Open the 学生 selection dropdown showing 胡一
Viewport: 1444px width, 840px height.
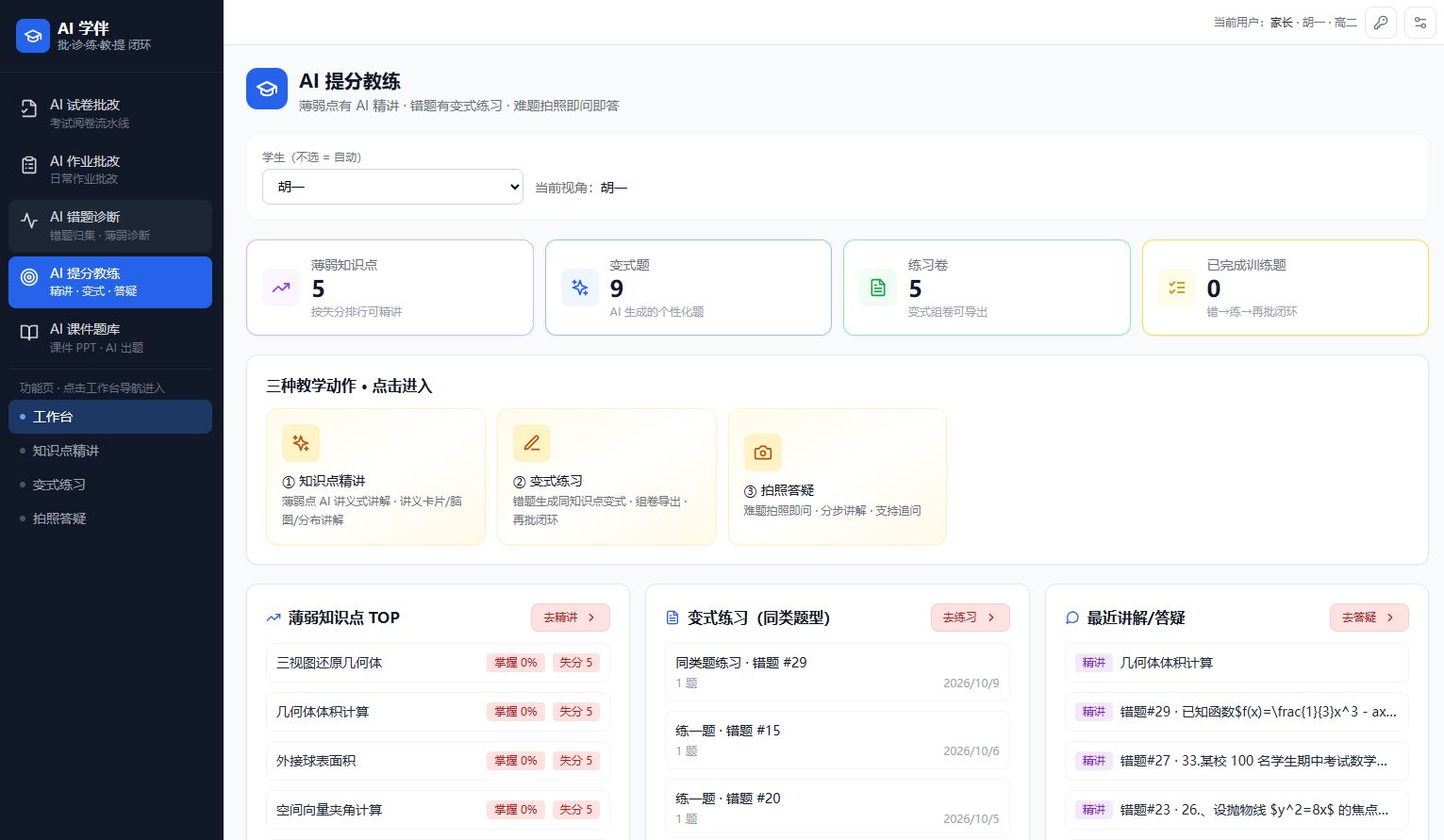pos(392,187)
